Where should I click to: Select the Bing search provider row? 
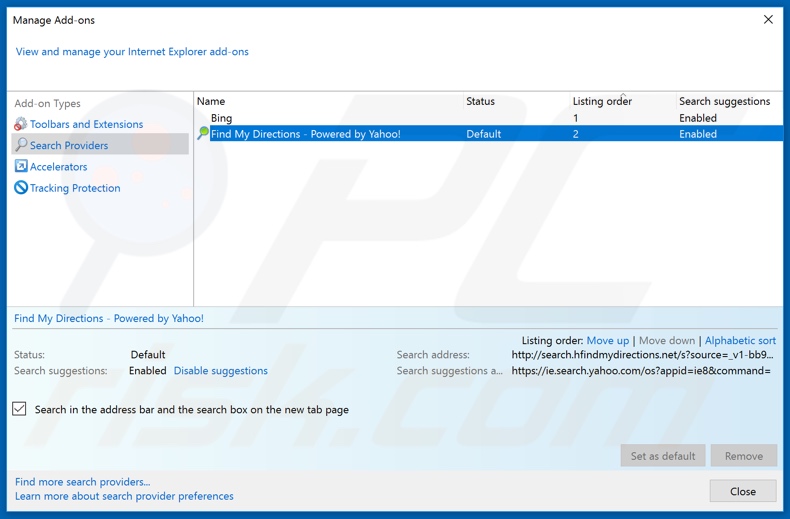489,118
